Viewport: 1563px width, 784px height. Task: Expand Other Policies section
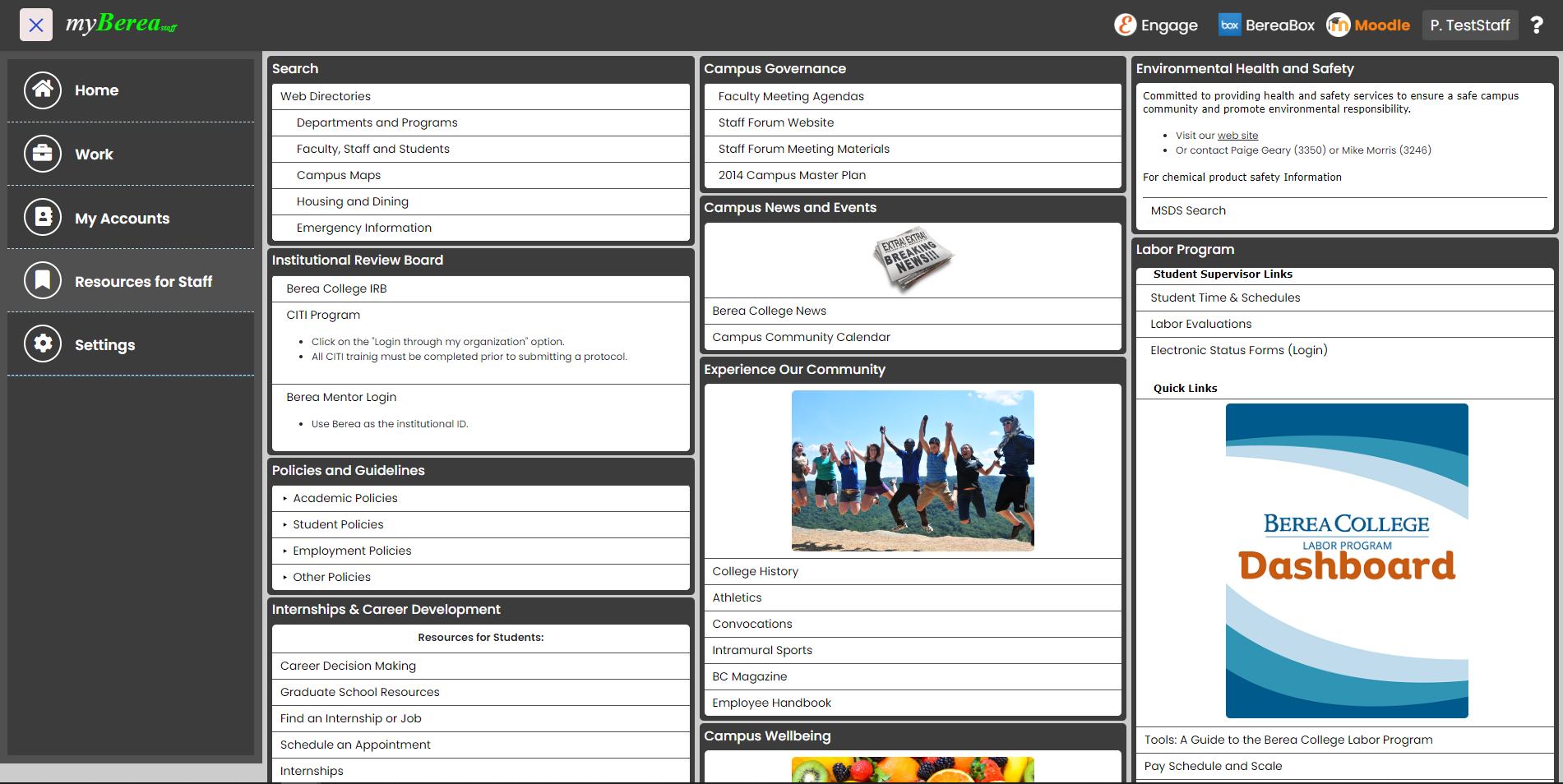click(331, 577)
